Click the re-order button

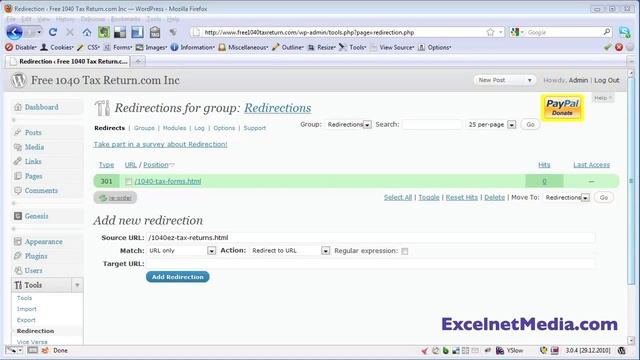[115, 198]
